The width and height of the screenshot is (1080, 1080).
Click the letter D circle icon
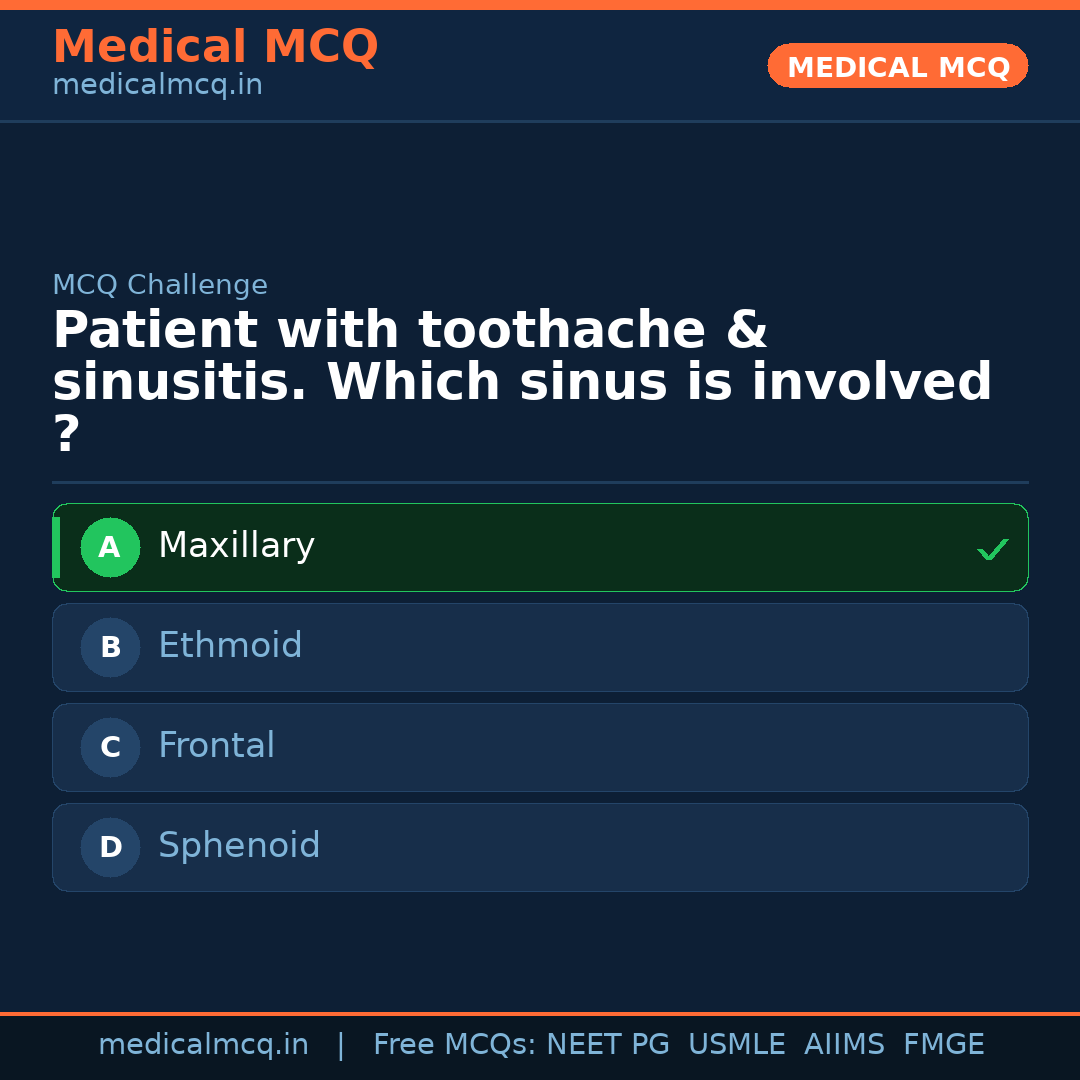coord(110,847)
